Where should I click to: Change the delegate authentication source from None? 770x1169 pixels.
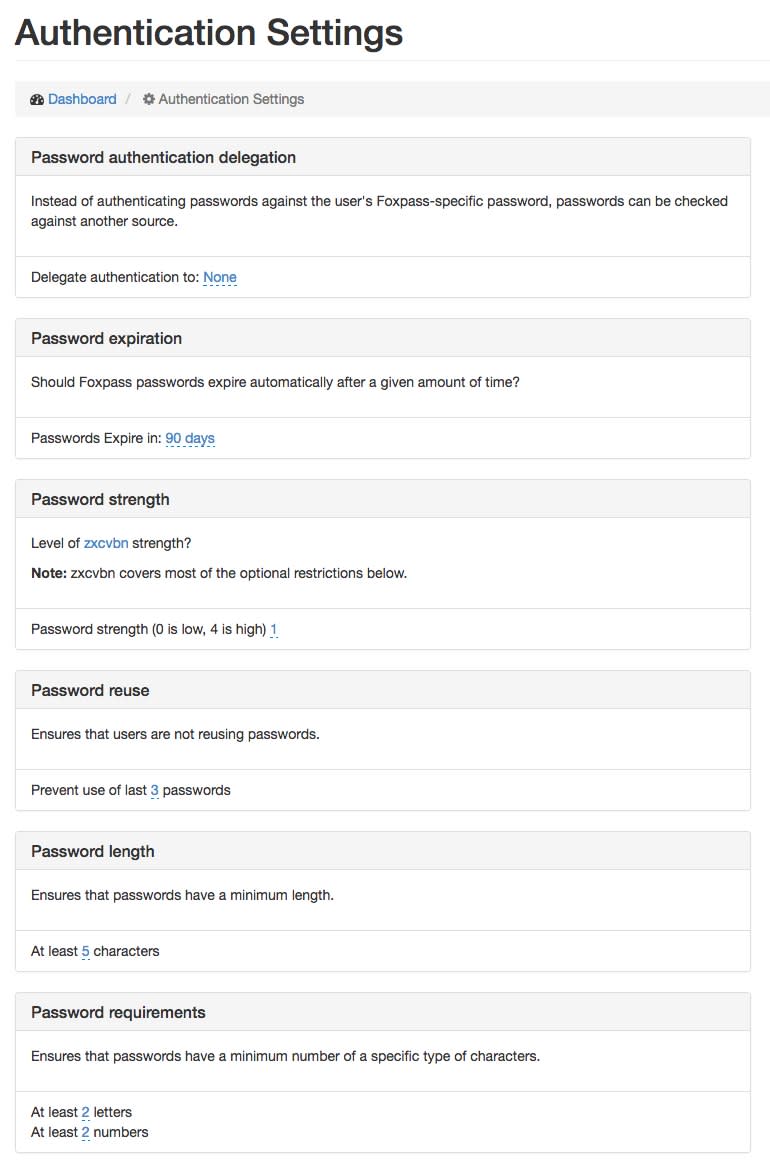click(220, 277)
